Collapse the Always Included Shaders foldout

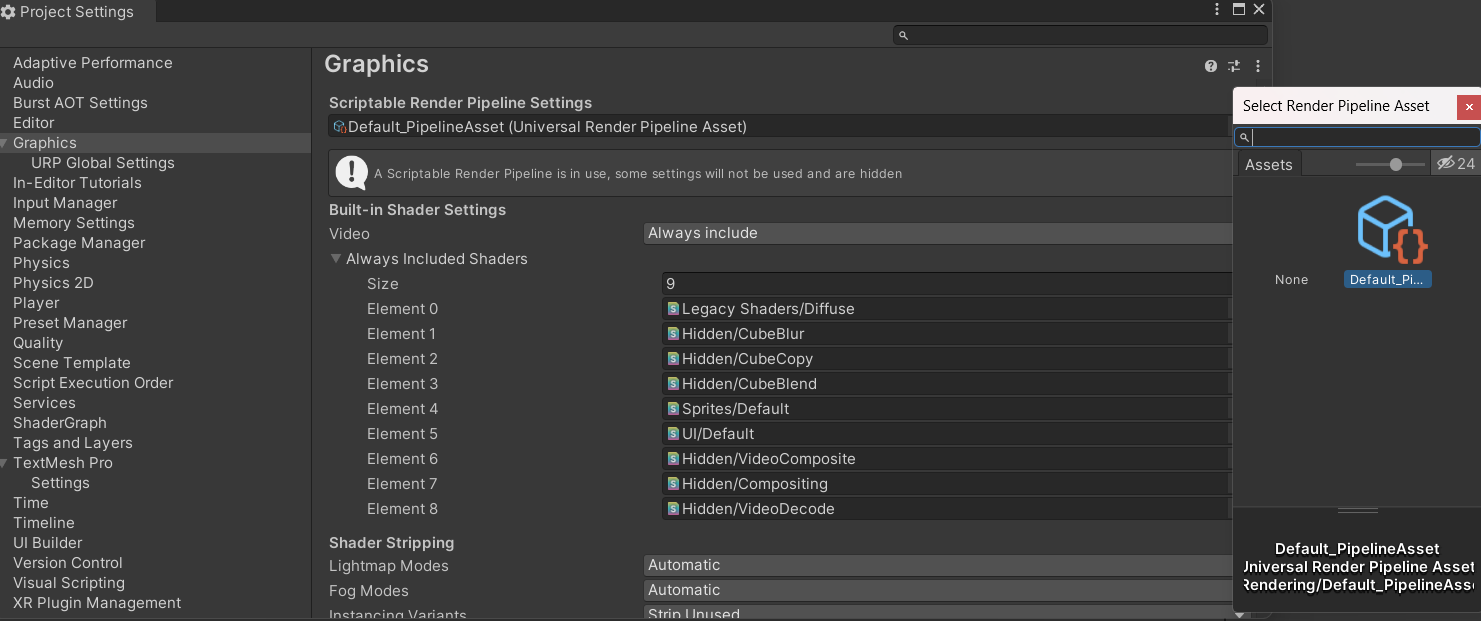pyautogui.click(x=336, y=259)
